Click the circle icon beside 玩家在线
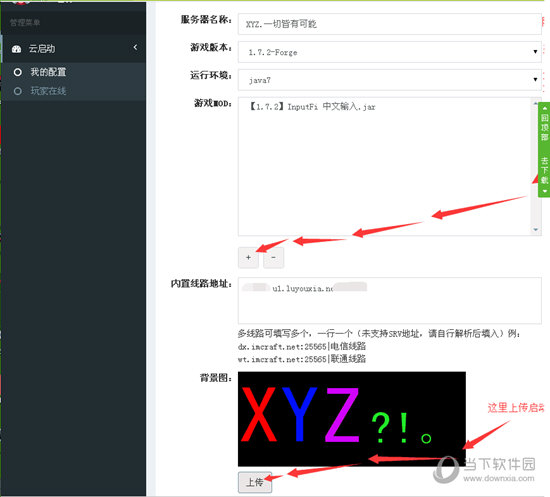Image resolution: width=550 pixels, height=497 pixels. click(18, 91)
